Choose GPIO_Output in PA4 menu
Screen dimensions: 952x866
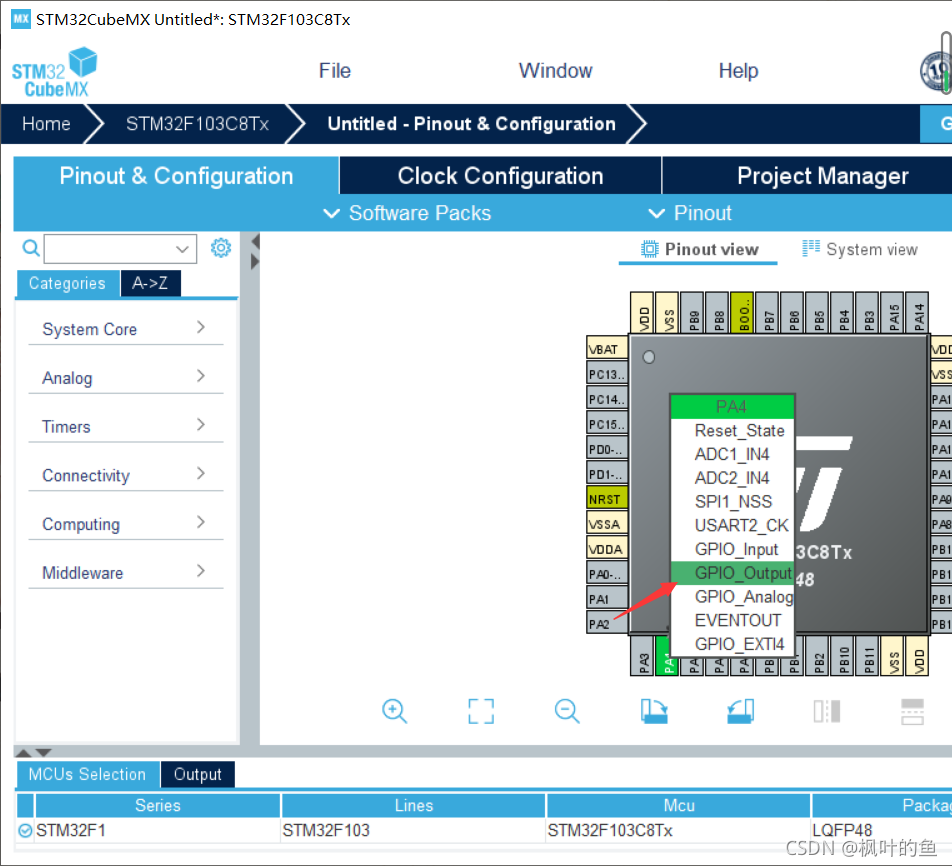pos(732,573)
